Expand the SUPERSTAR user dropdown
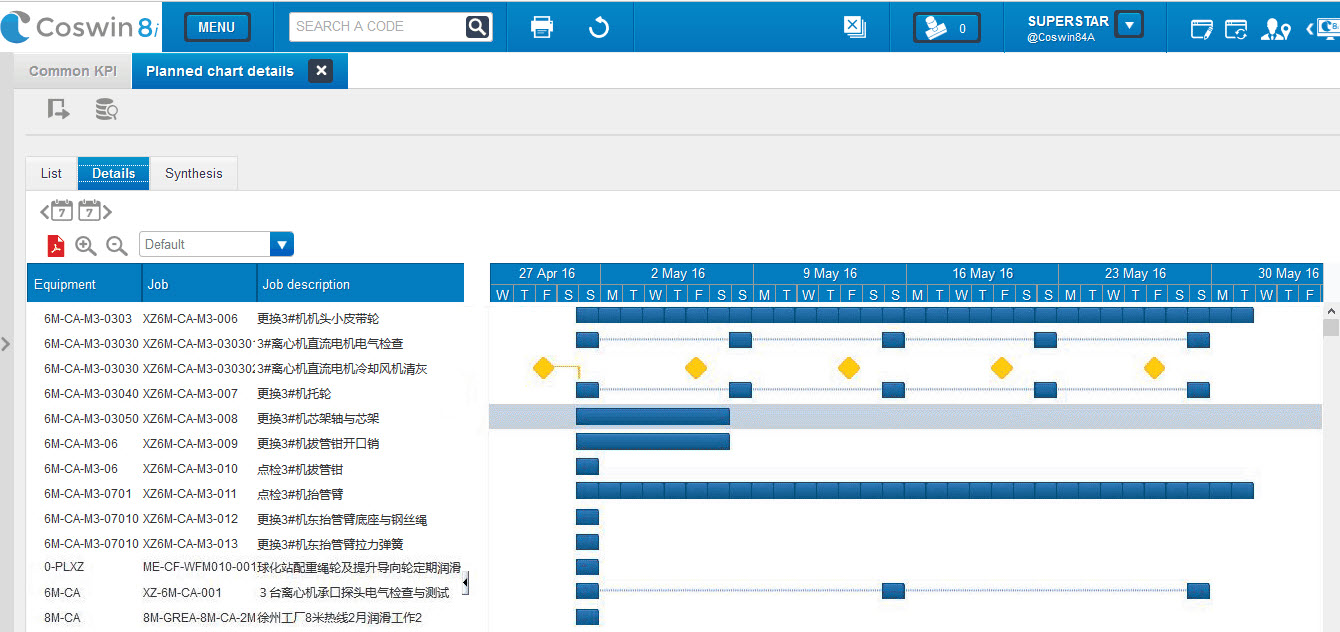Viewport: 1340px width, 632px height. [x=1129, y=24]
